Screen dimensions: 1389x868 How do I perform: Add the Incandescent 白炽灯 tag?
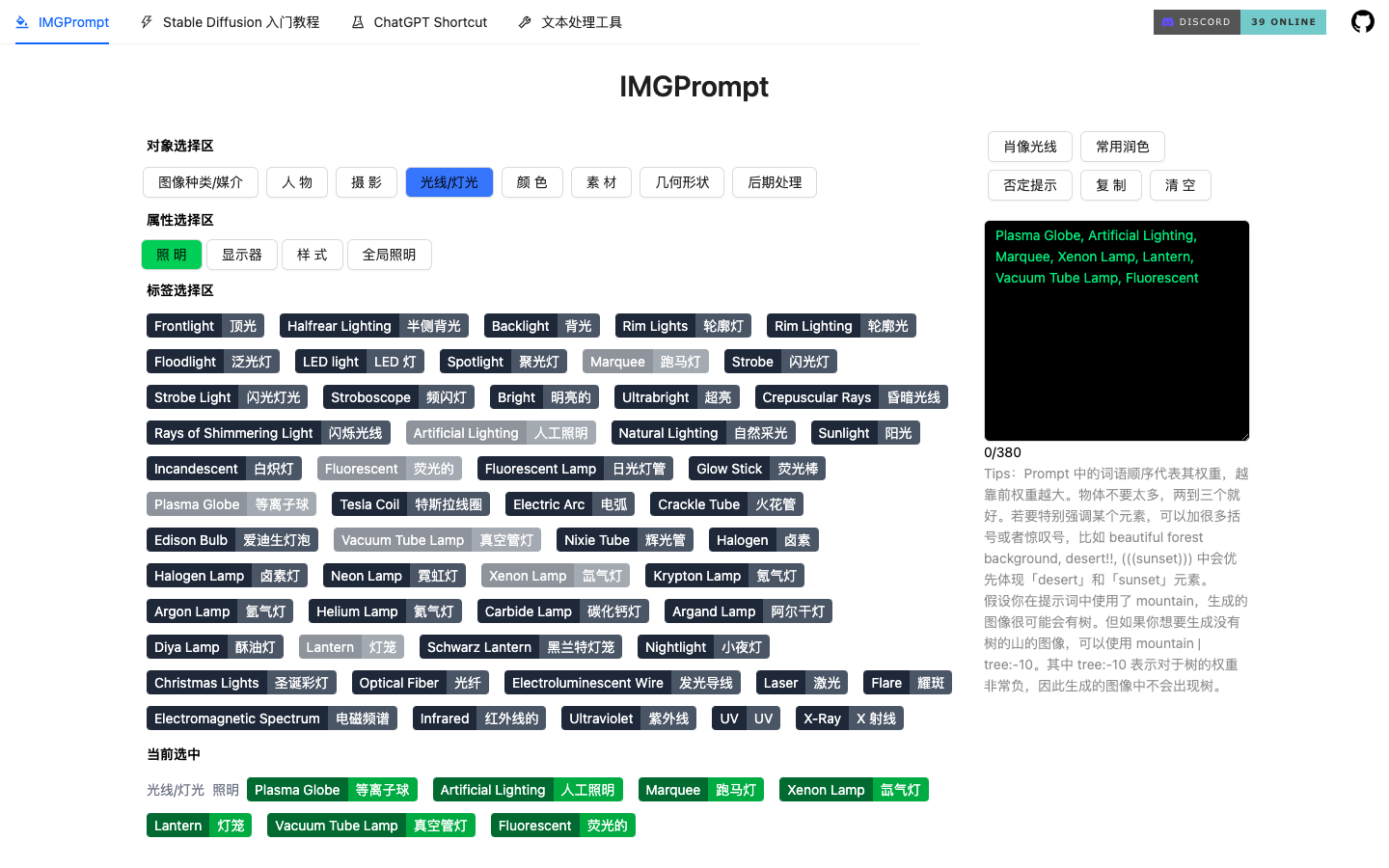[x=224, y=469]
